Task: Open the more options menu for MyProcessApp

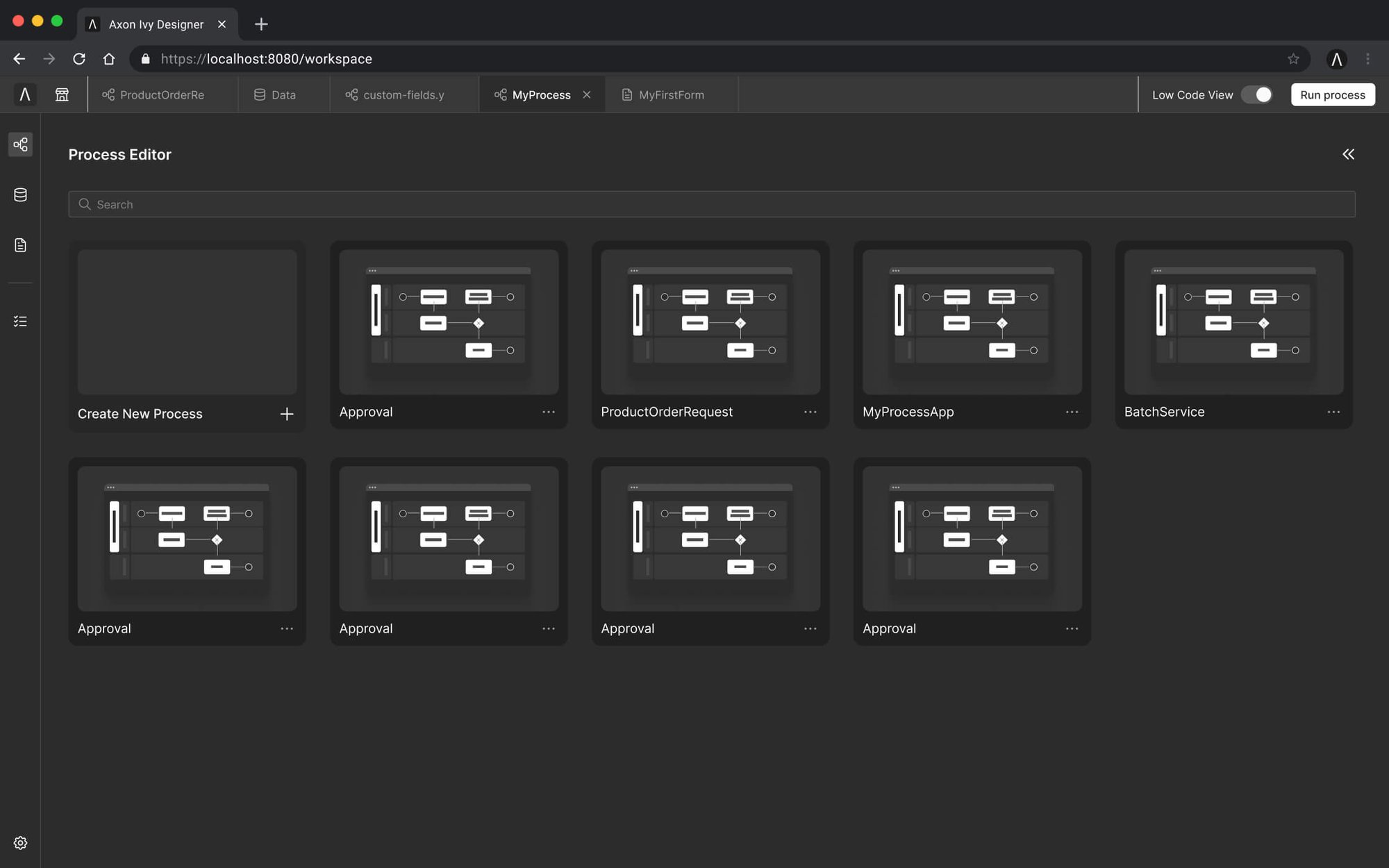Action: (1072, 412)
